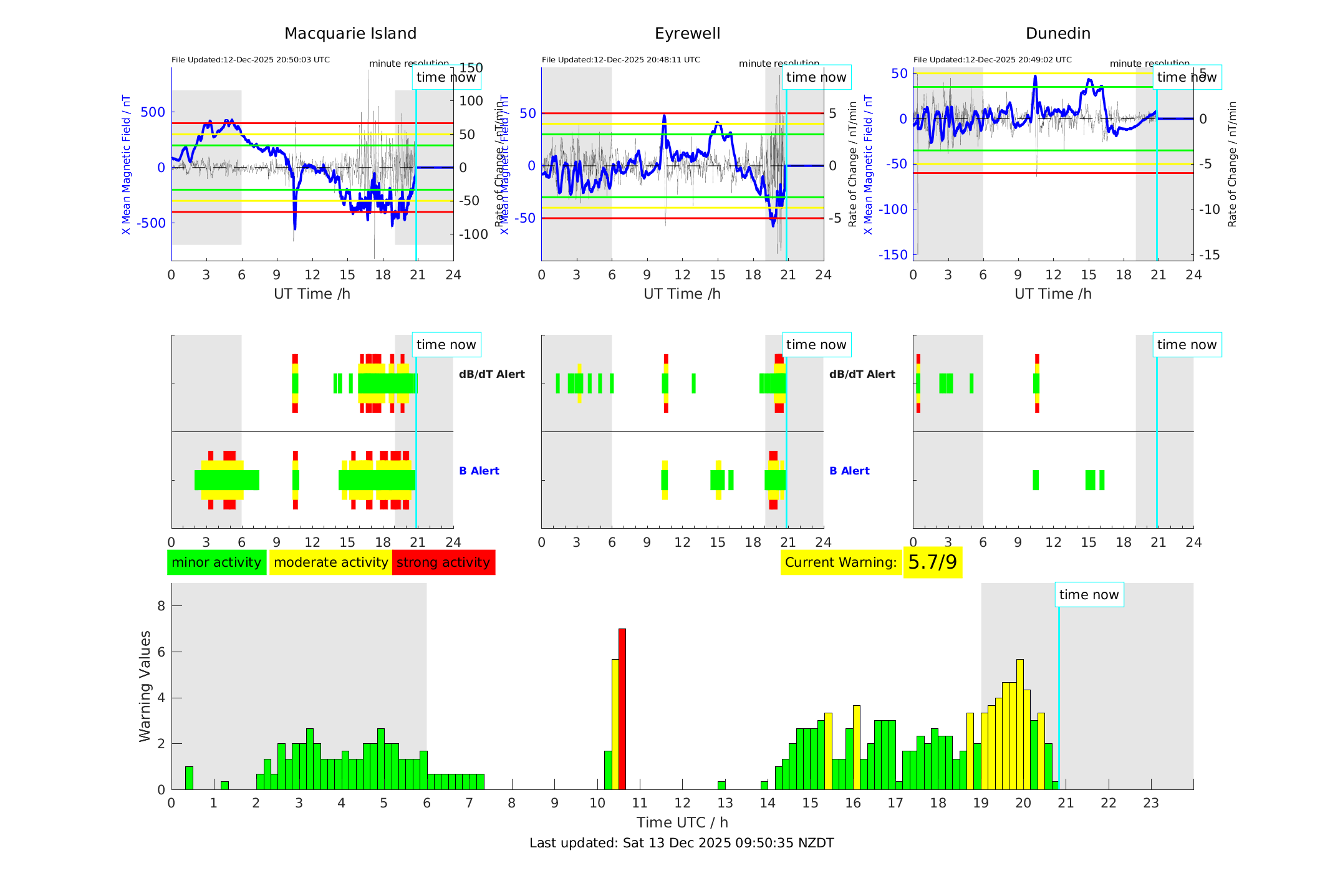Click 'time now' label on Warning Values chart
The height and width of the screenshot is (896, 1320).
click(1089, 595)
